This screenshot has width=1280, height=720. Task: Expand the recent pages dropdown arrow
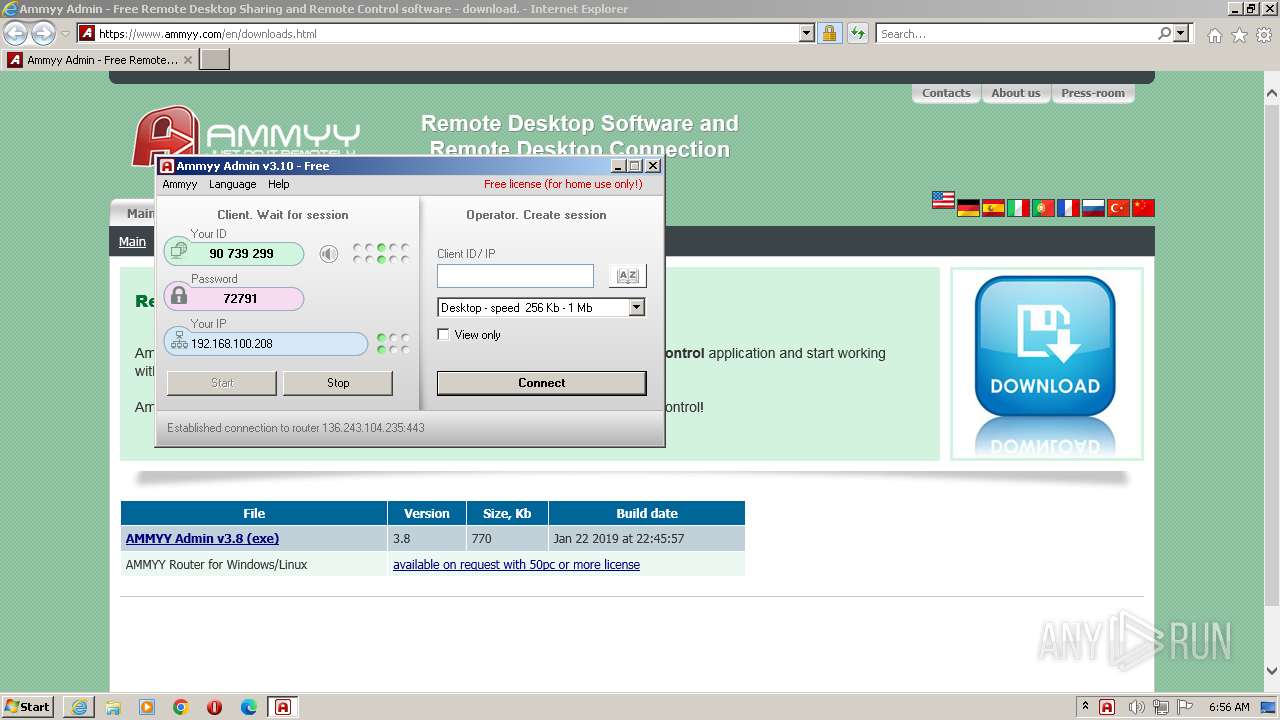(x=65, y=34)
